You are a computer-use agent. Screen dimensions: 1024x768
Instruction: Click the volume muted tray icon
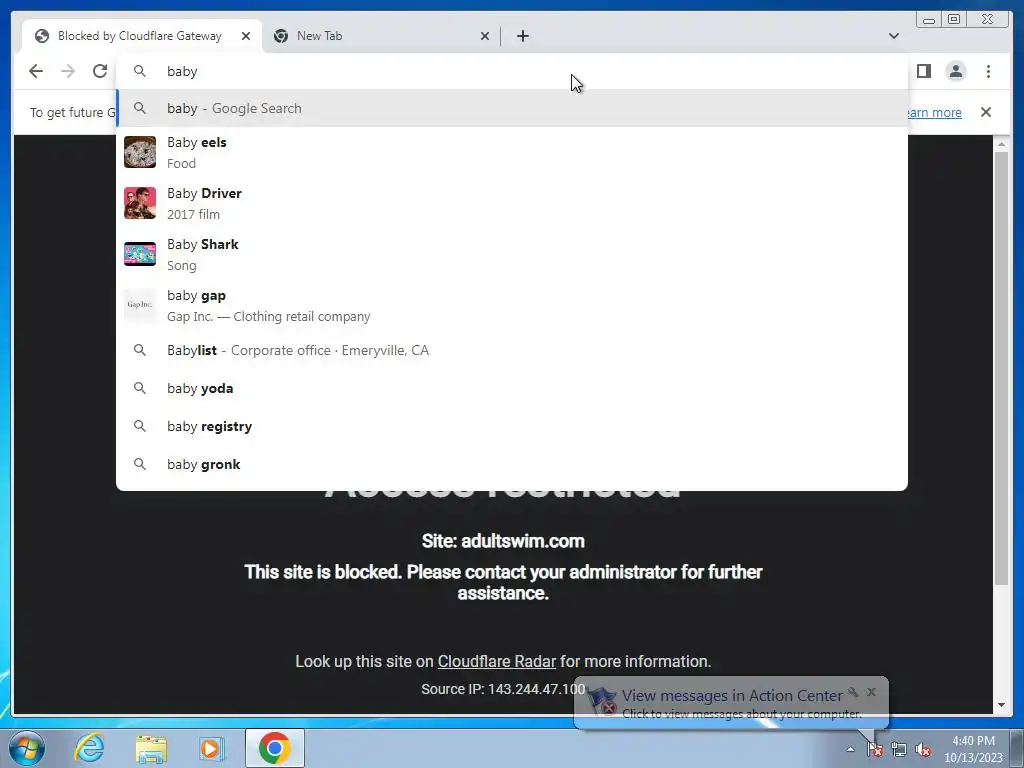pyautogui.click(x=923, y=749)
